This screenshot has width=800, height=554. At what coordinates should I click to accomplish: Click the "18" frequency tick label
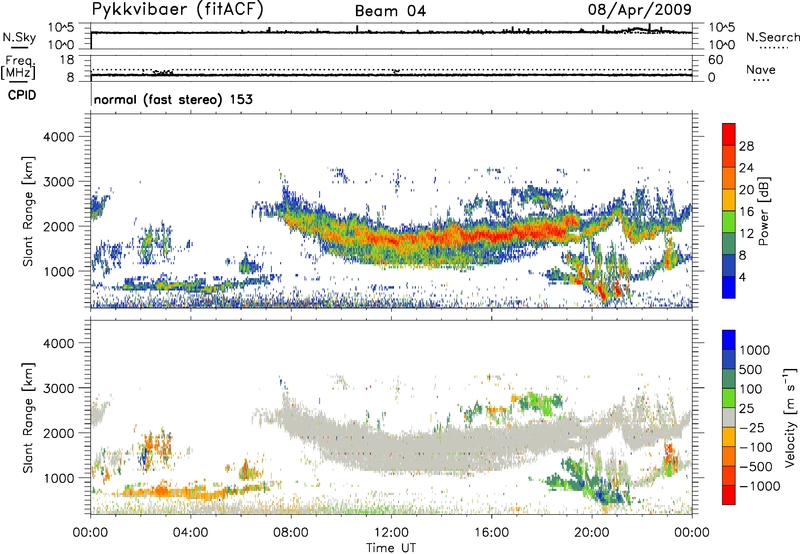click(x=67, y=60)
